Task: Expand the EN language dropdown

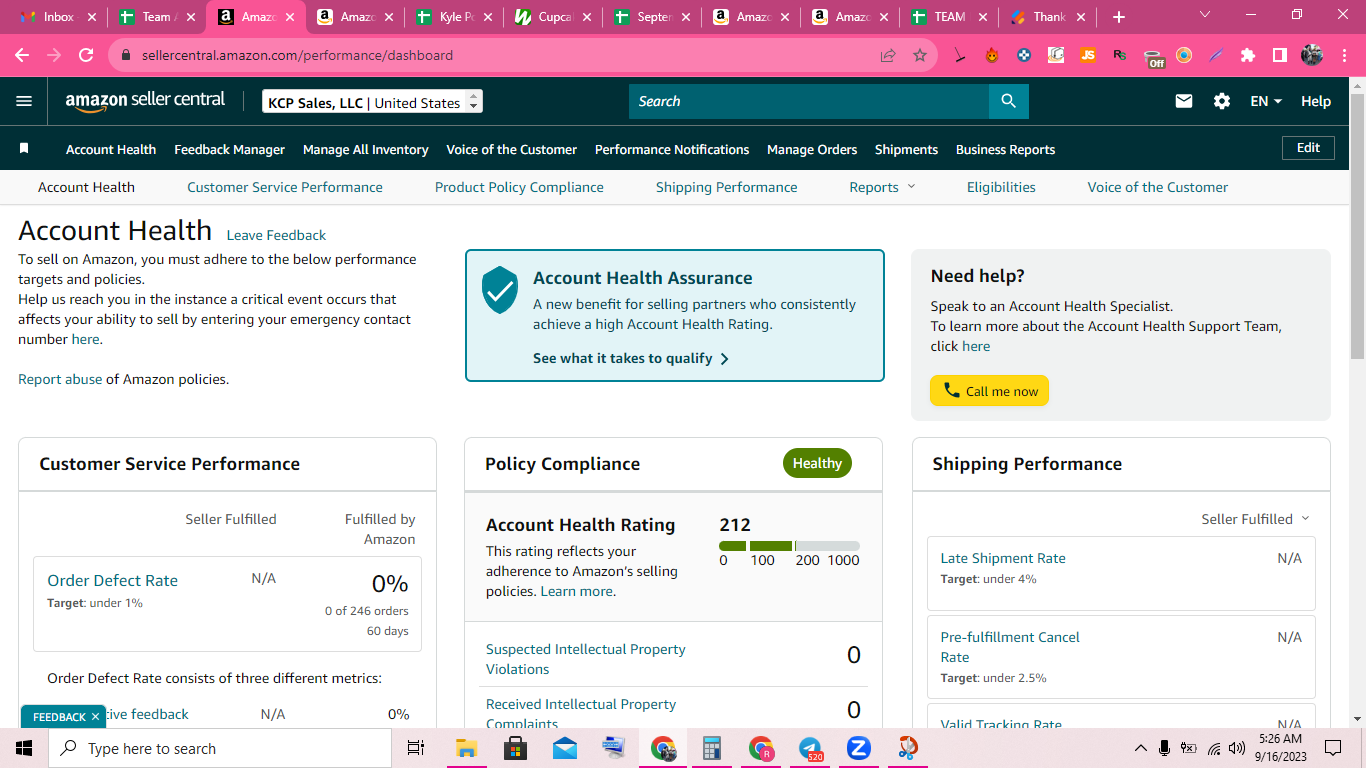Action: pyautogui.click(x=1266, y=101)
